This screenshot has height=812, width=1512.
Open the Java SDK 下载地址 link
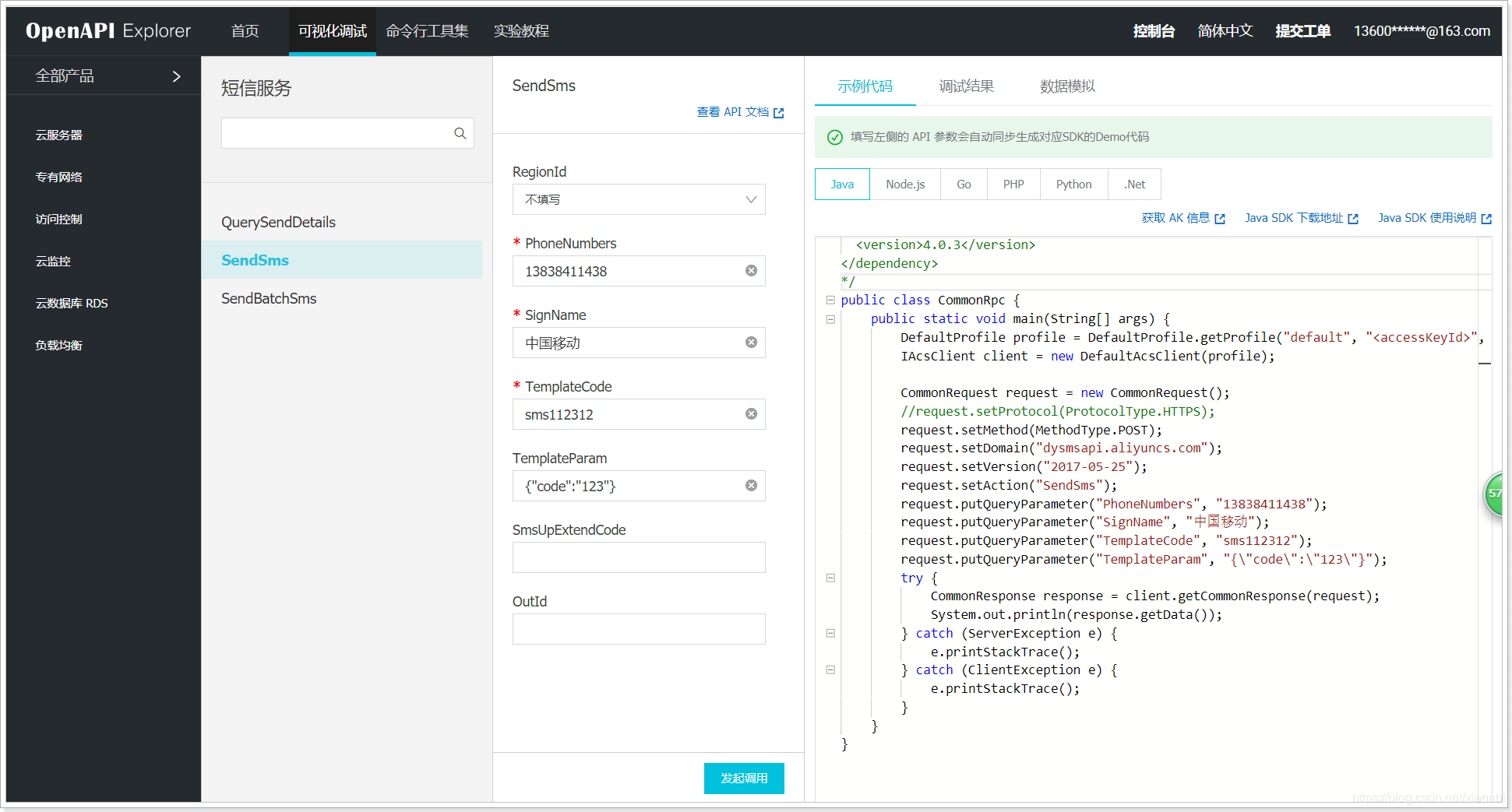point(1294,218)
